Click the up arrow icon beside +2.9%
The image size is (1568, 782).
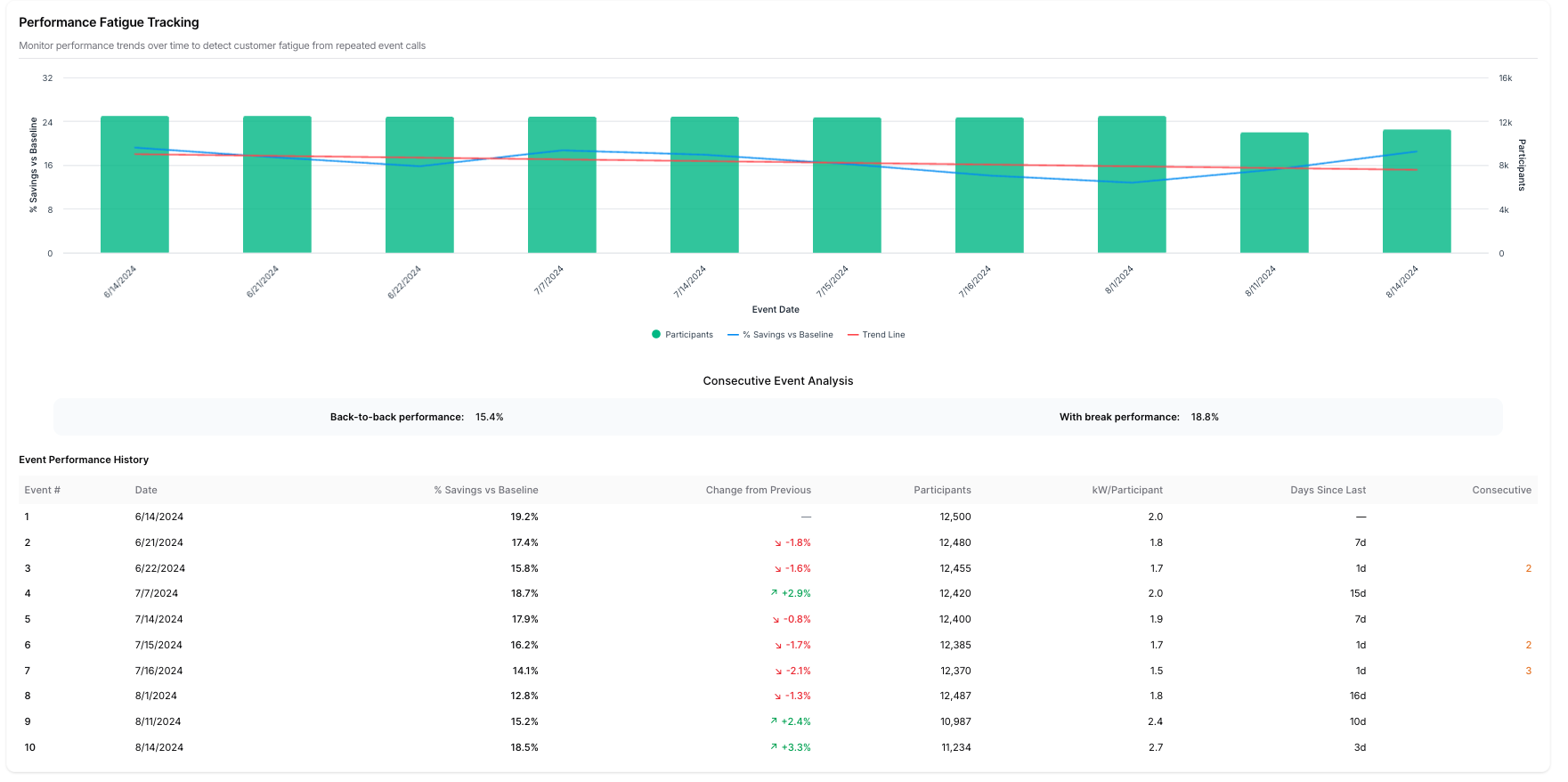[774, 593]
